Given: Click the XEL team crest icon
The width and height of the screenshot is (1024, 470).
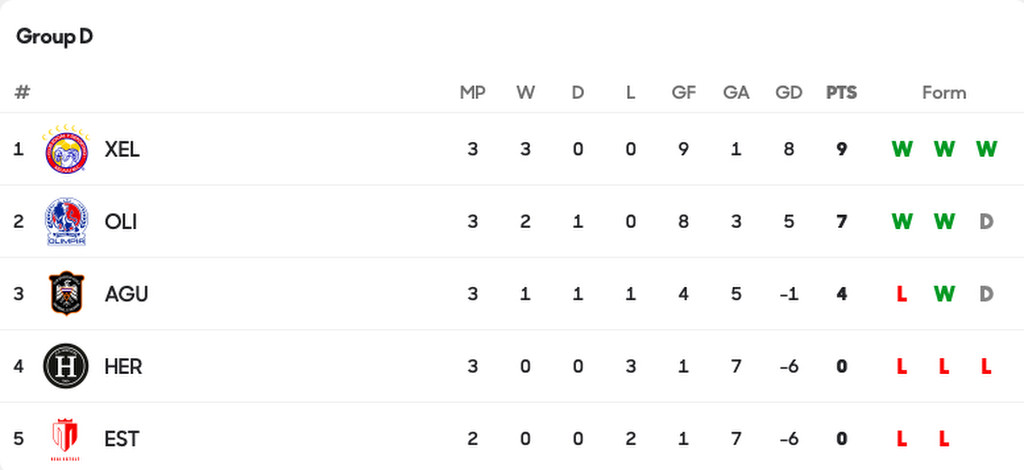Looking at the screenshot, I should click(66, 149).
